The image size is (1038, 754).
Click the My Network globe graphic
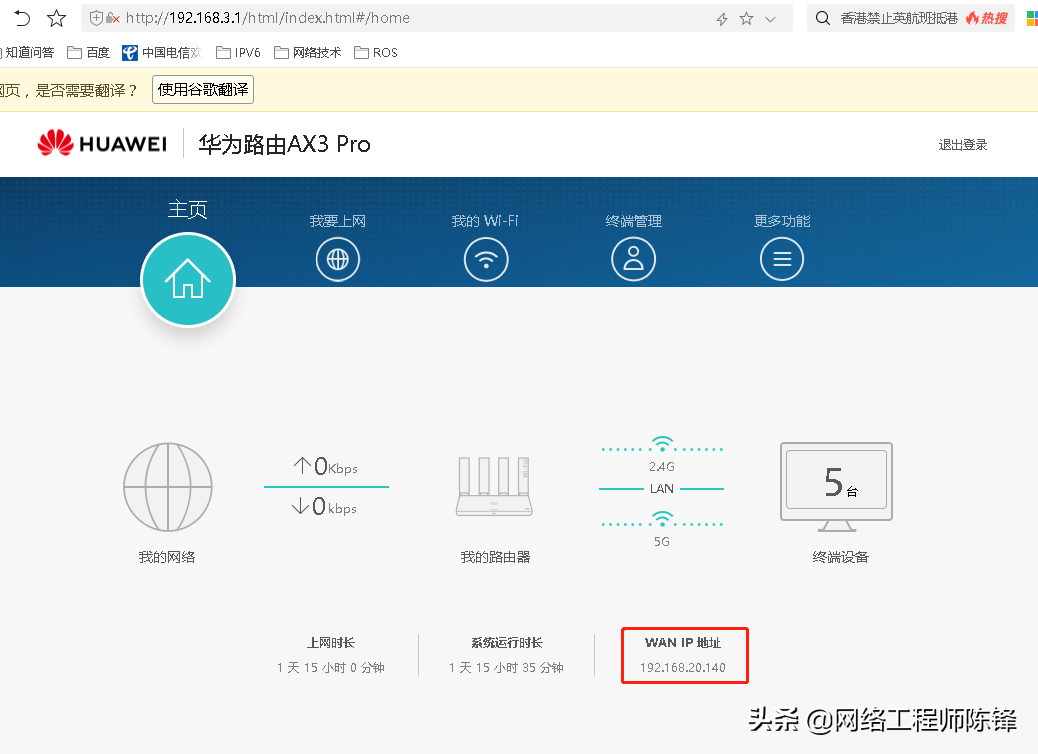tap(167, 487)
